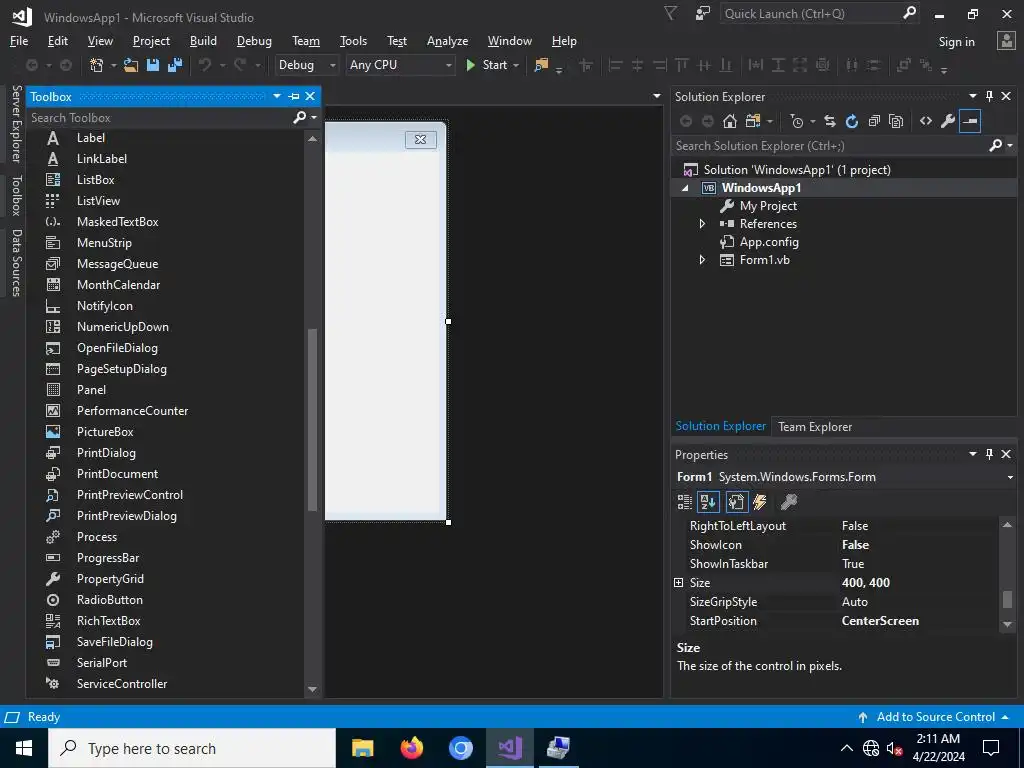Toggle the Properties view button in Properties
1024x768 pixels.
[736, 502]
